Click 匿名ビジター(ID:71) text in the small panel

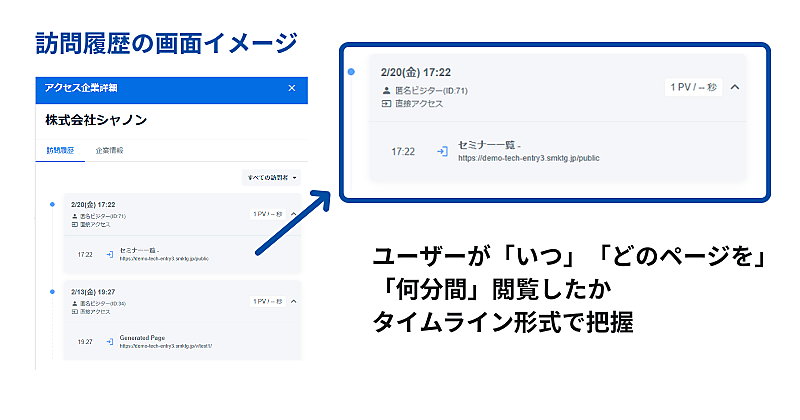(103, 216)
